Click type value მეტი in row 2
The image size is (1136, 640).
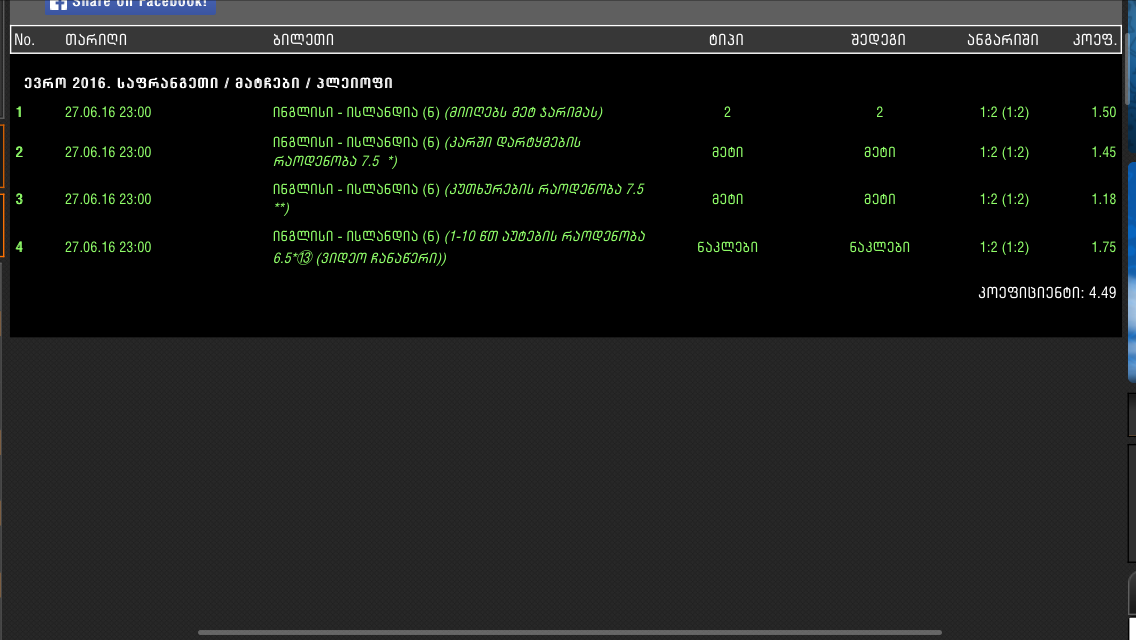727,152
